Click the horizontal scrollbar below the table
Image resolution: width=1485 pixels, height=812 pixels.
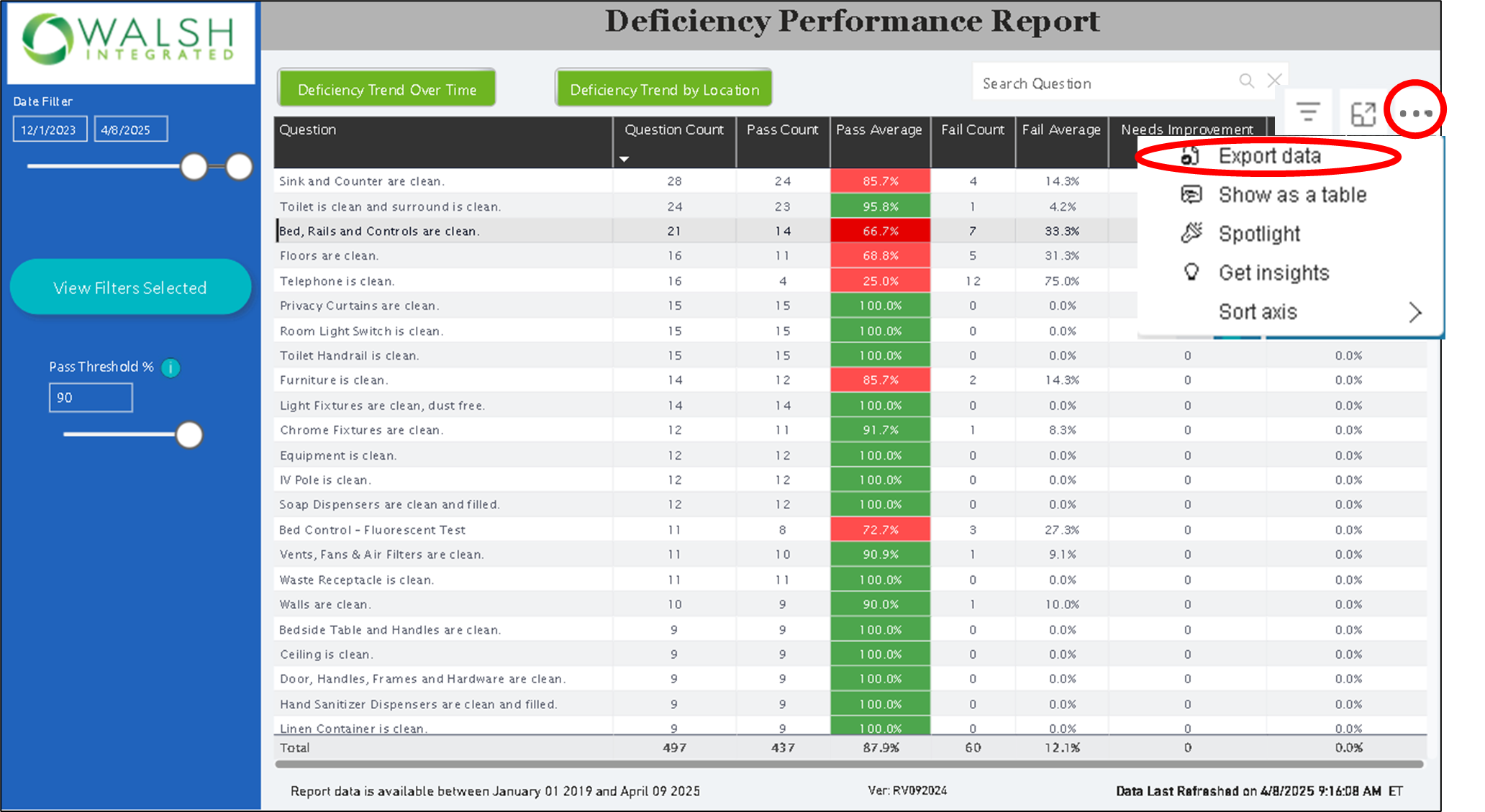pyautogui.click(x=849, y=764)
